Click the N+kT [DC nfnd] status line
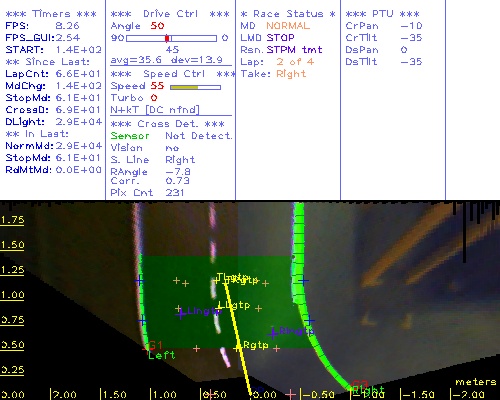Image resolution: width=500 pixels, height=400 pixels. click(155, 110)
